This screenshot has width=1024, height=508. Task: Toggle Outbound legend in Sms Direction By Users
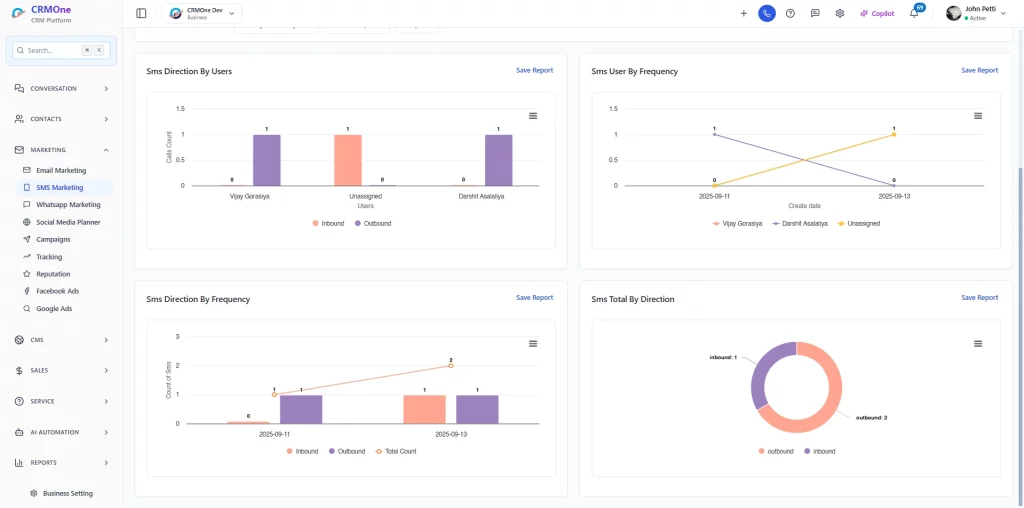[x=373, y=223]
